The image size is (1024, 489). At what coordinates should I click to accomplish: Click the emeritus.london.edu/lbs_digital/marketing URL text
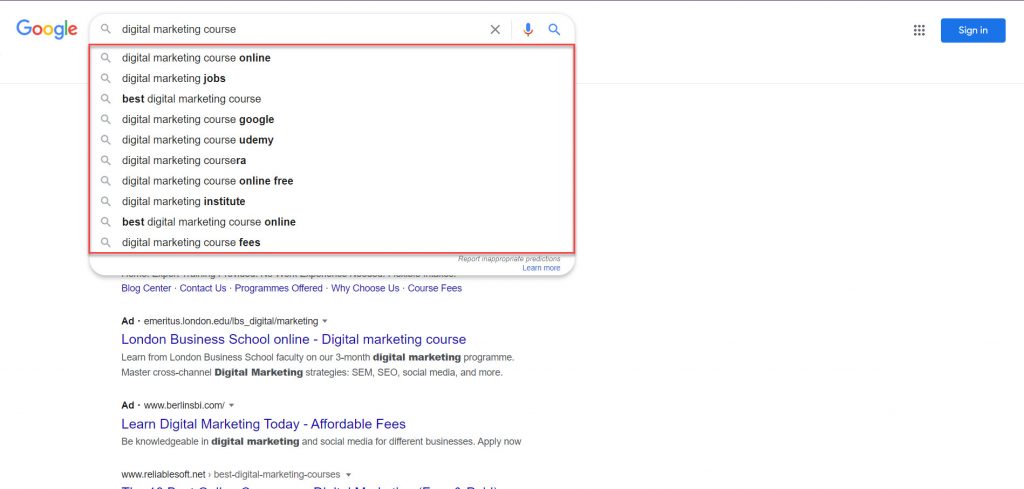pos(231,321)
